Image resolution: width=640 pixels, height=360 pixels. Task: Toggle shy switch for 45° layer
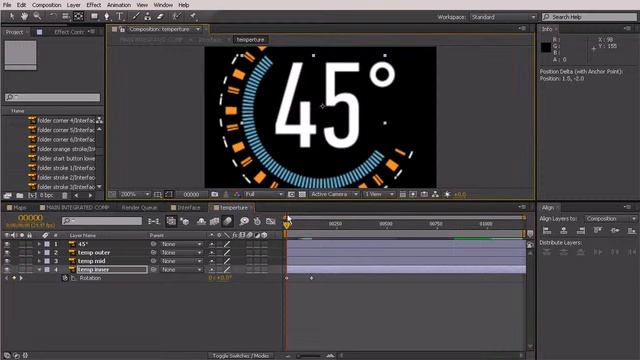[211, 244]
